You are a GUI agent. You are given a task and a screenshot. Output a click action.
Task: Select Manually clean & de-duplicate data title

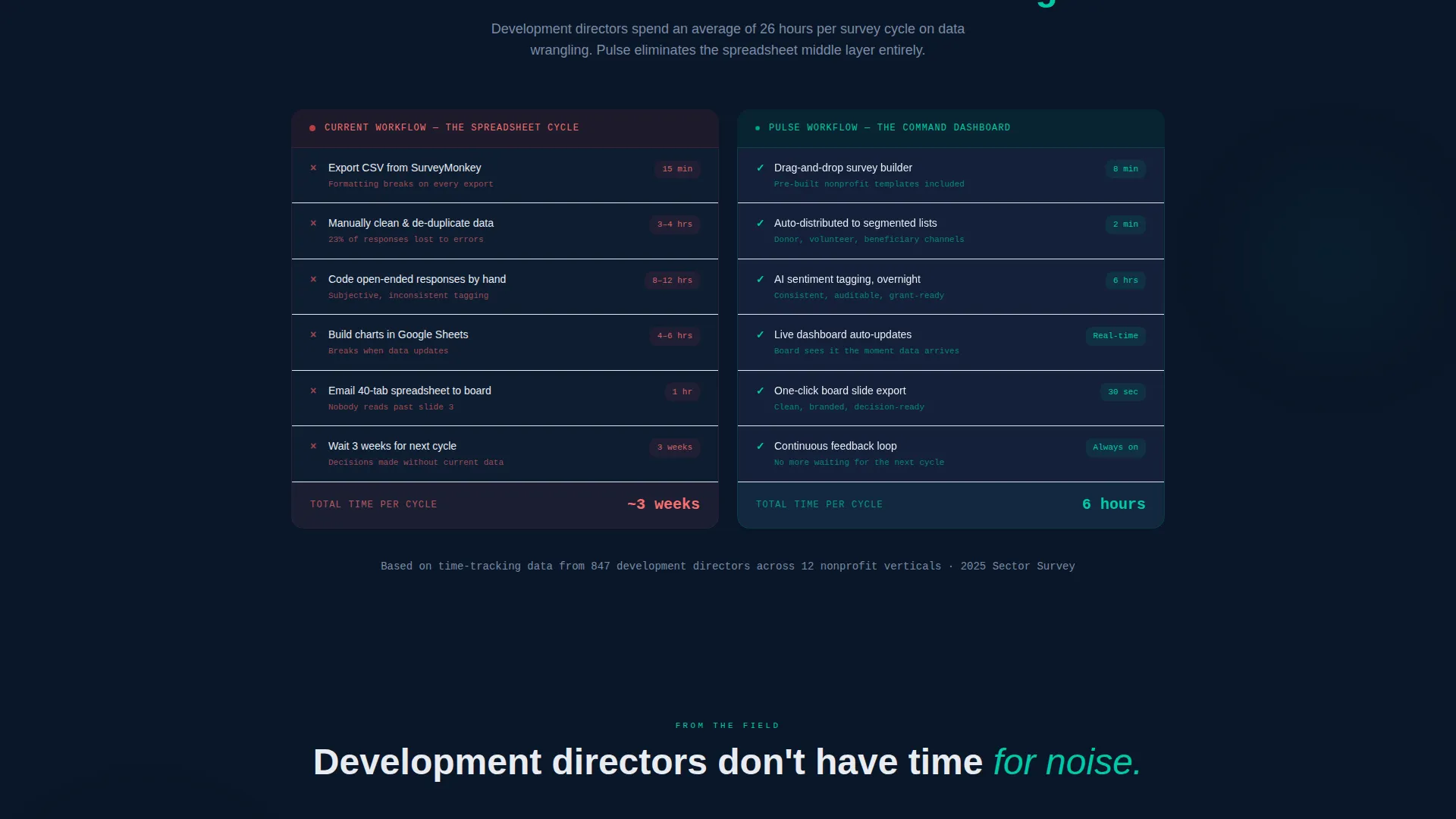click(x=411, y=223)
